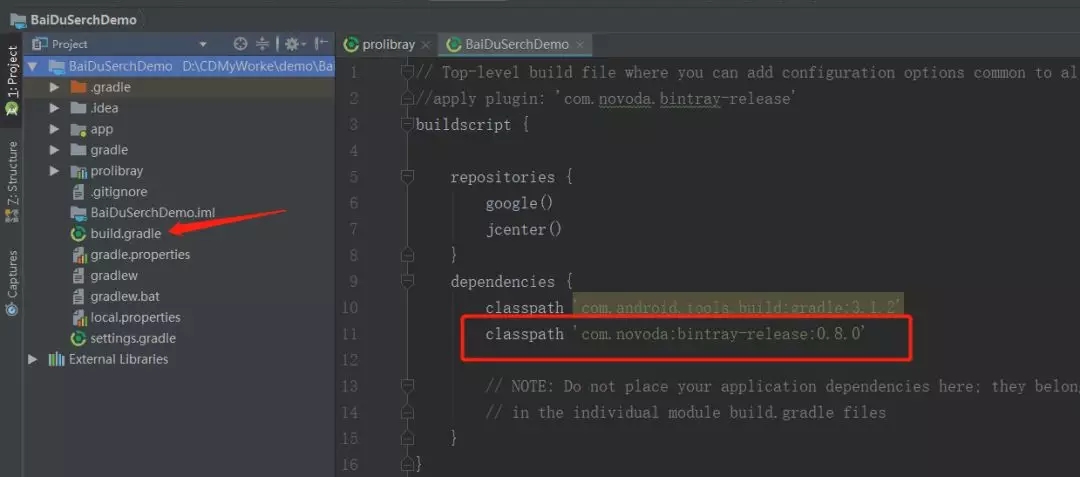The width and height of the screenshot is (1080, 477).
Task: Click the 'dependencies {' code text
Action: (x=511, y=282)
